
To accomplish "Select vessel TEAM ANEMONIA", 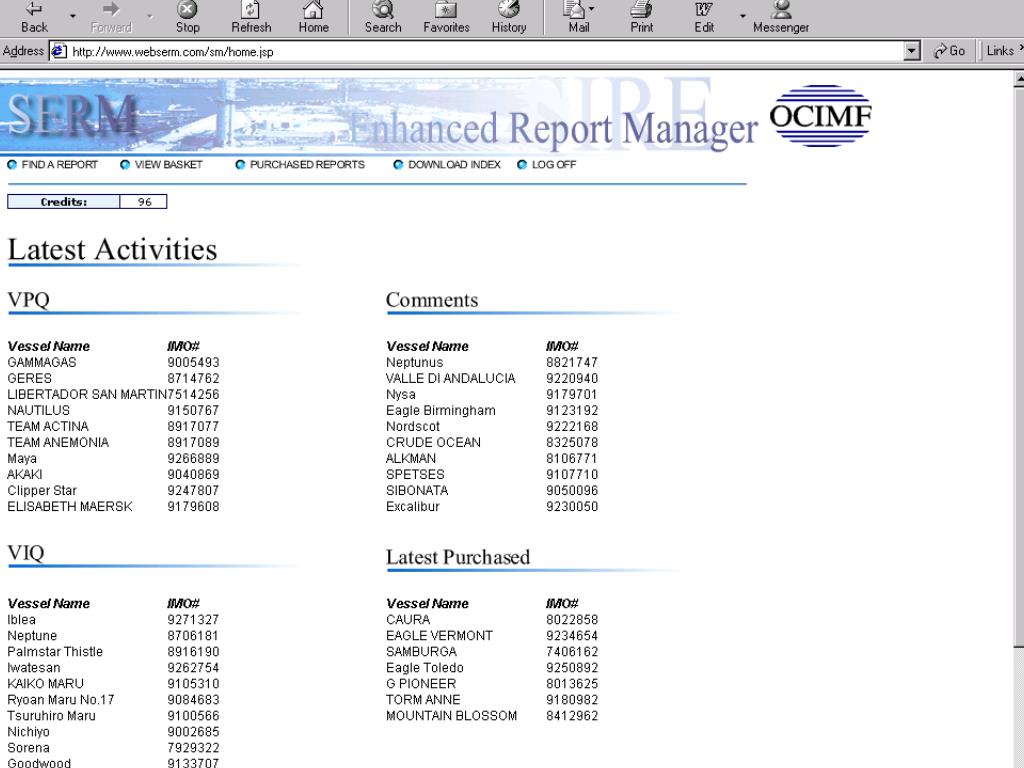I will 58,443.
